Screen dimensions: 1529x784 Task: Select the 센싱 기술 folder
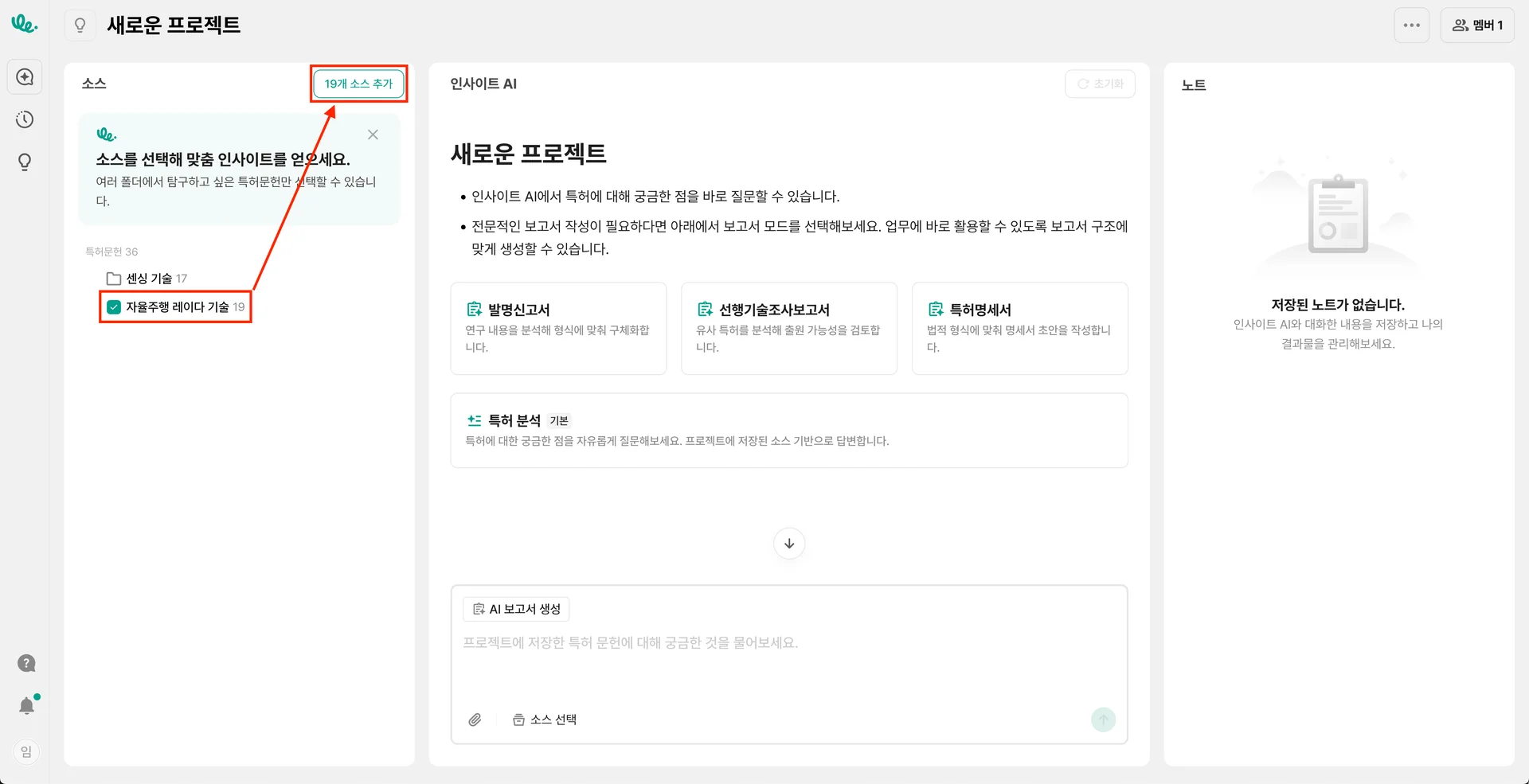[149, 279]
